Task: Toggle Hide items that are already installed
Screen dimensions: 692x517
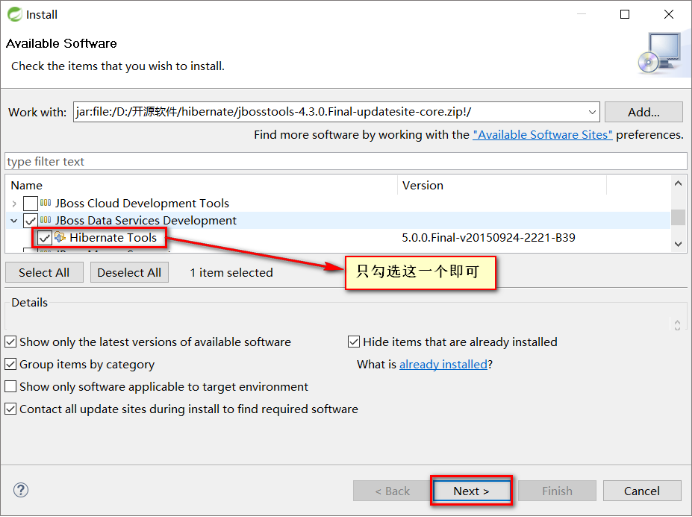Action: click(354, 342)
